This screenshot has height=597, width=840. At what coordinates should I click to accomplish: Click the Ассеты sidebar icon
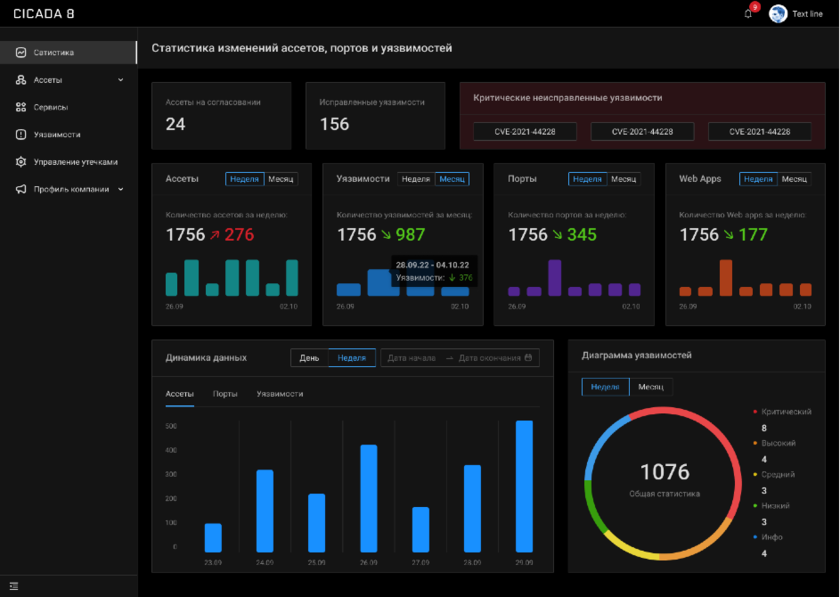pos(21,79)
